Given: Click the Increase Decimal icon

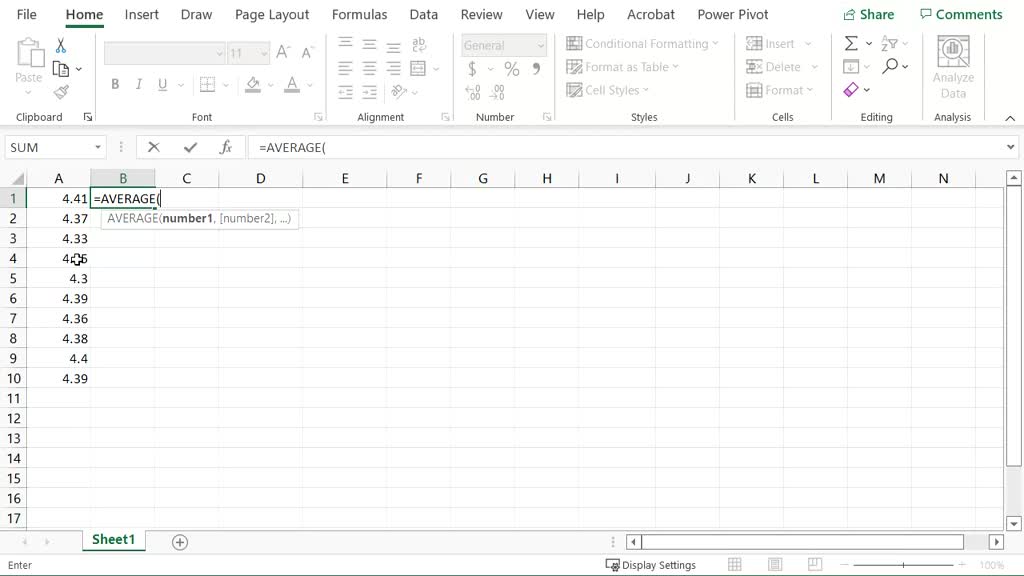Looking at the screenshot, I should click(x=473, y=92).
